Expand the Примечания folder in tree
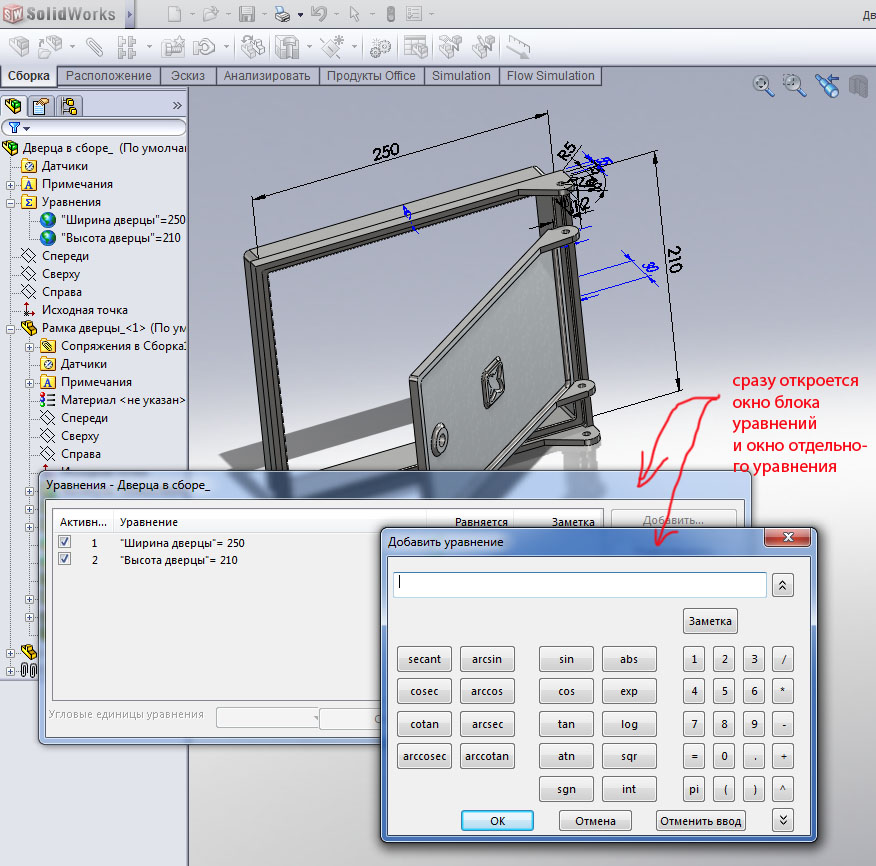The height and width of the screenshot is (866, 876). point(10,184)
